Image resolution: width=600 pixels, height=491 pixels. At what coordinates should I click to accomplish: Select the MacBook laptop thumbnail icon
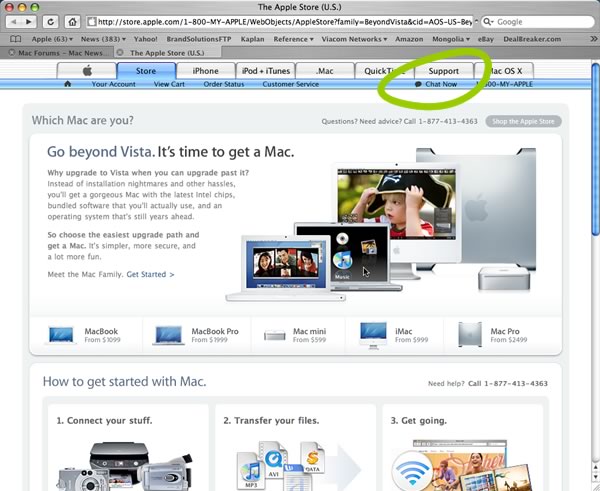point(61,335)
